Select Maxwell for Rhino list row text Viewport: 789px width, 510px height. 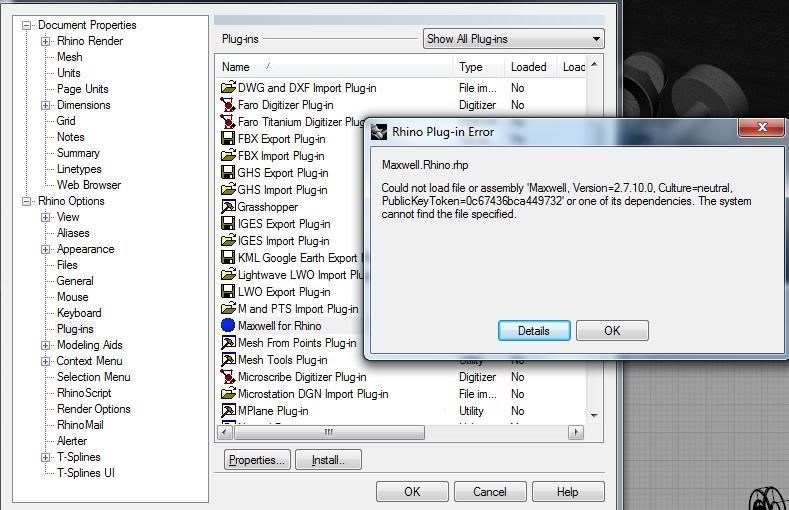pos(279,326)
